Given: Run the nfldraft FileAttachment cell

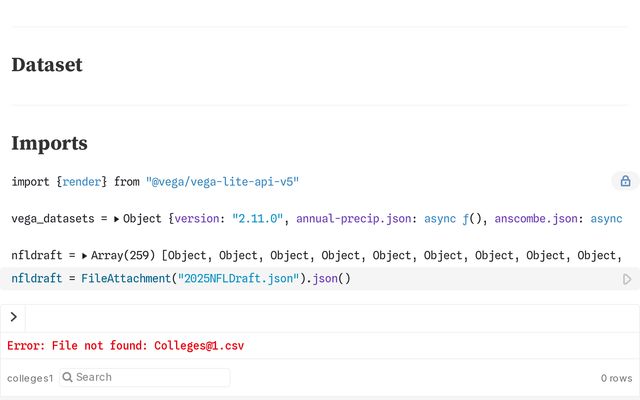Looking at the screenshot, I should (627, 279).
